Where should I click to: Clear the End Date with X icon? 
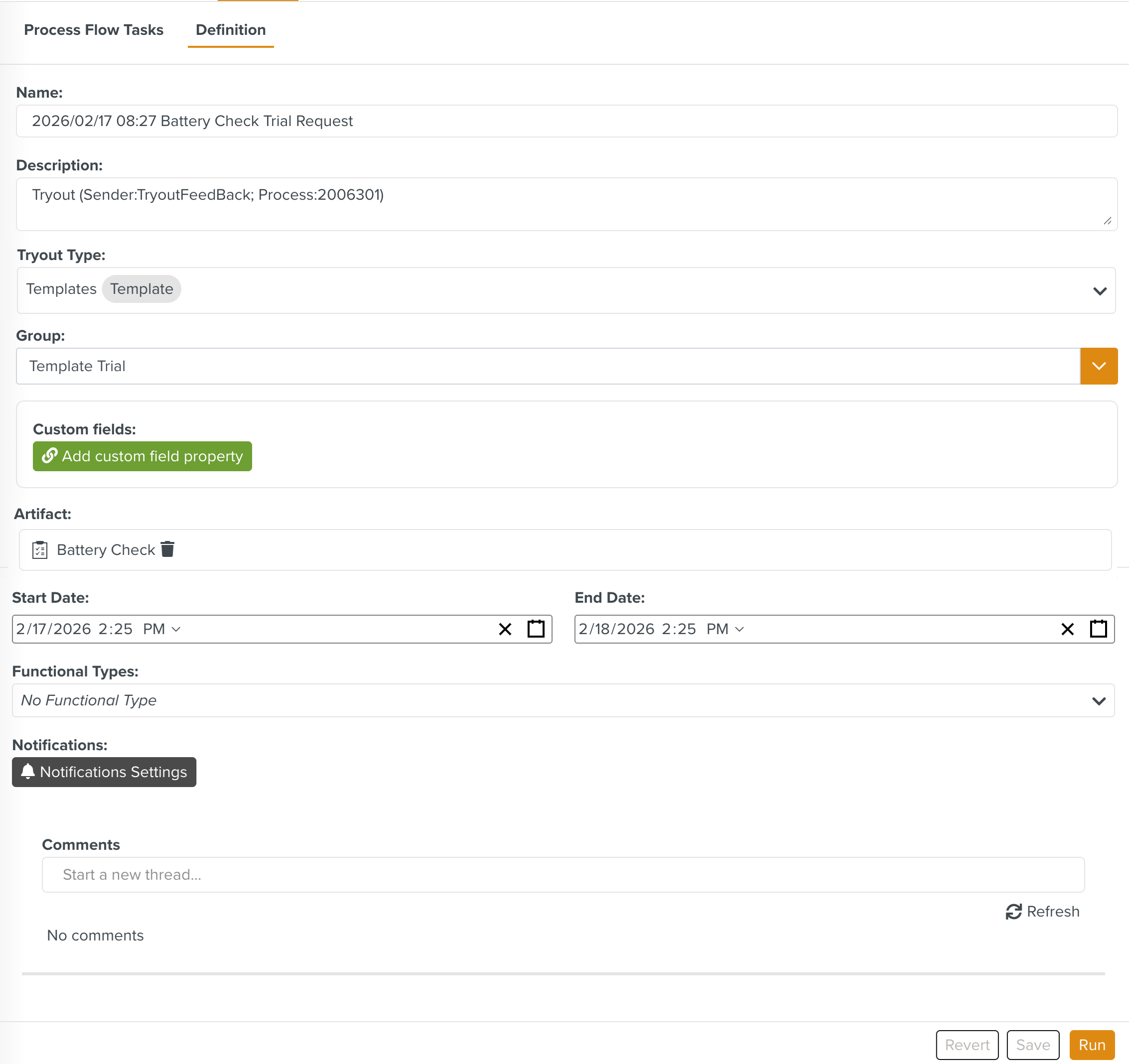pyautogui.click(x=1067, y=629)
